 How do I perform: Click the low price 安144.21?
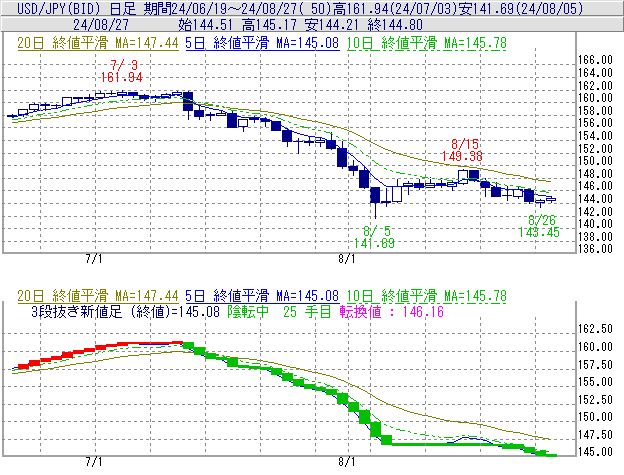tap(333, 25)
